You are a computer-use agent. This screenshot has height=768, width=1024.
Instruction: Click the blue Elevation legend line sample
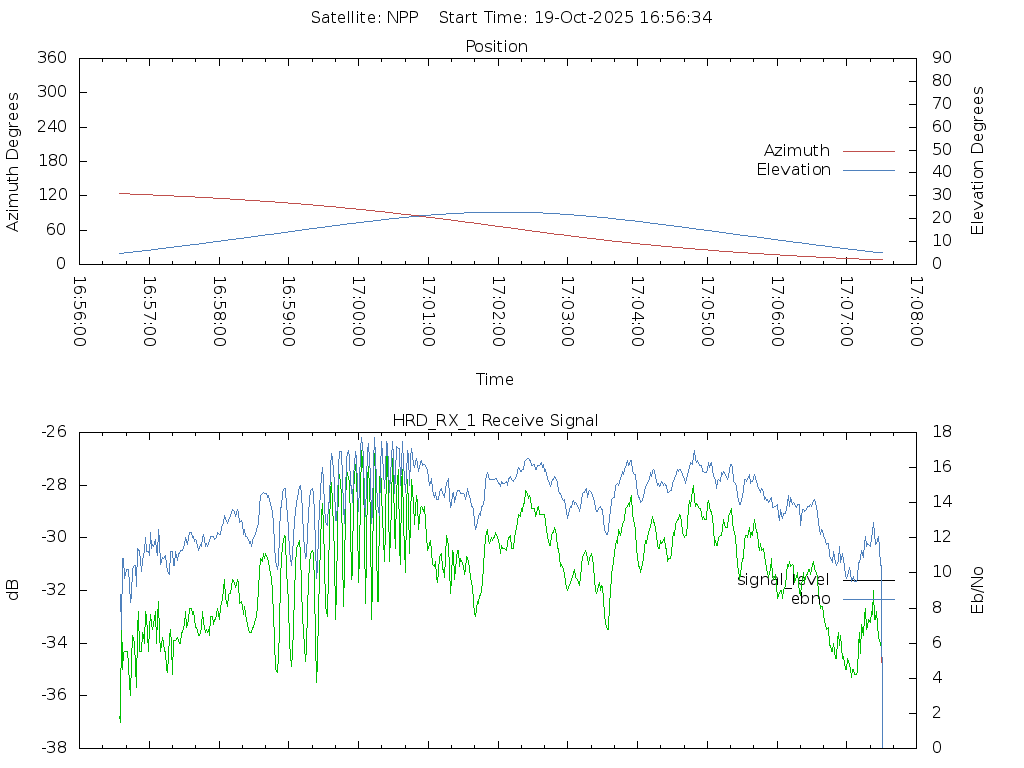click(x=868, y=170)
